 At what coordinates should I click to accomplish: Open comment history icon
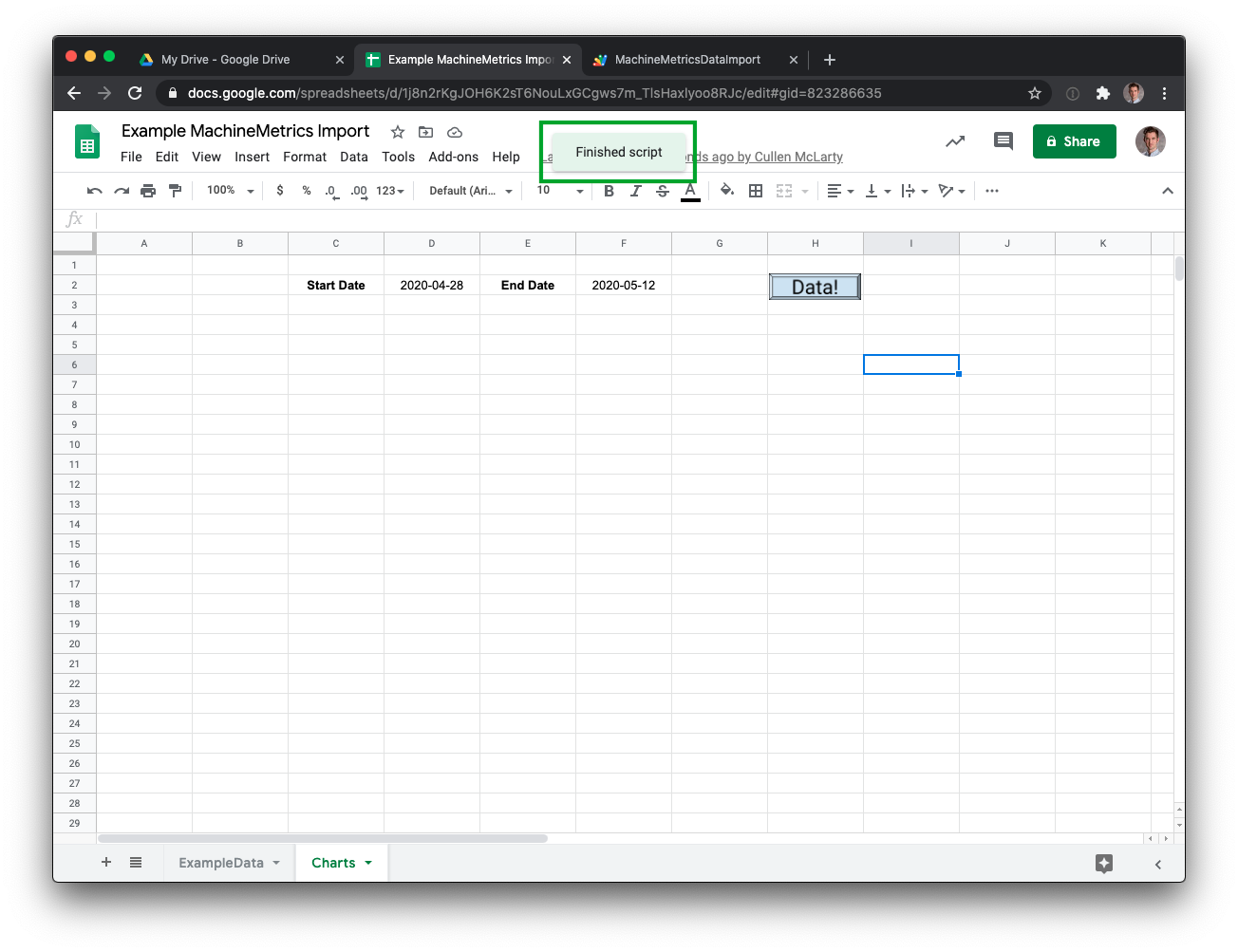coord(1003,141)
